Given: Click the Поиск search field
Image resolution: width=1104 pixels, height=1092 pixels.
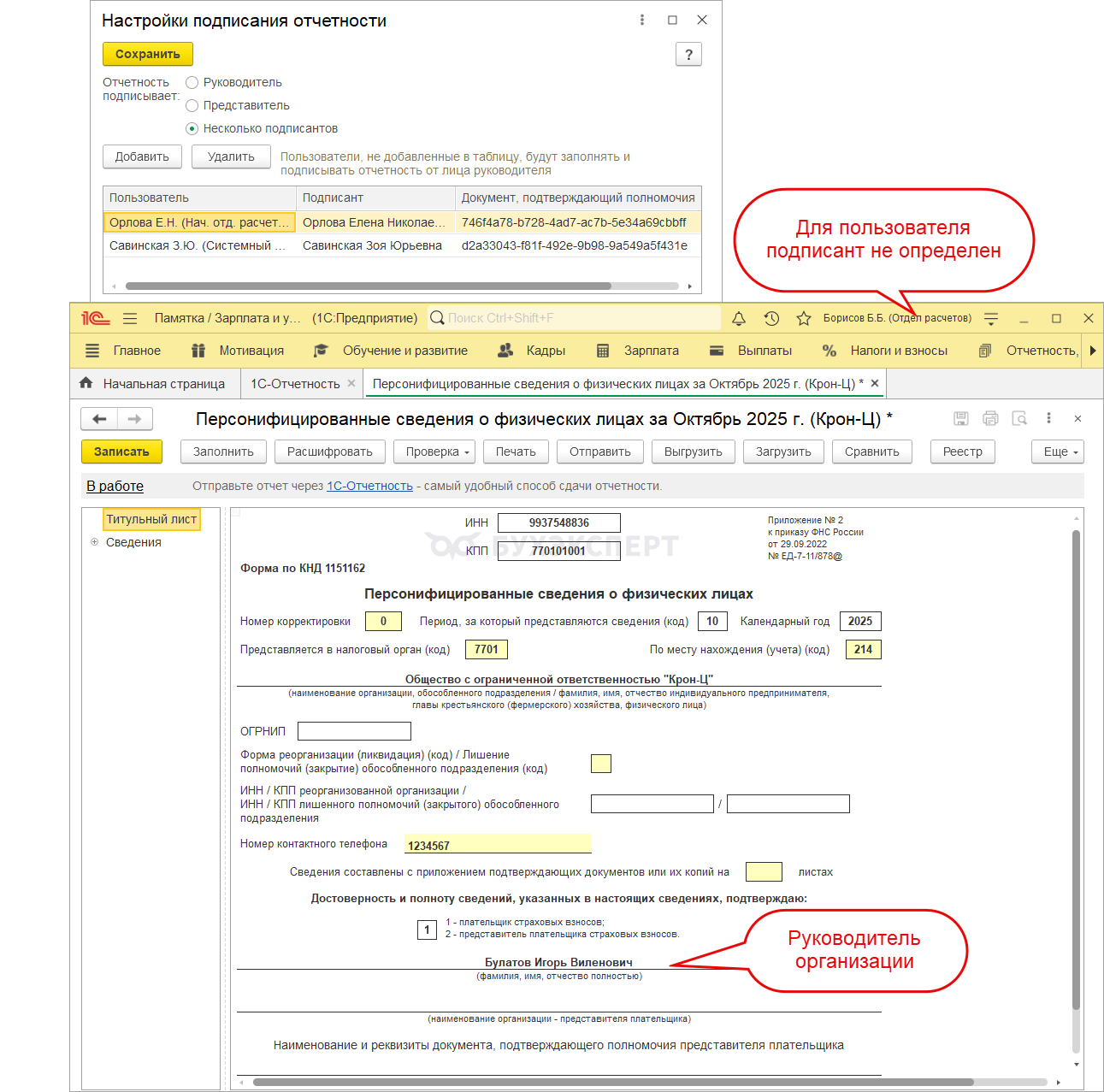Looking at the screenshot, I should [x=575, y=318].
